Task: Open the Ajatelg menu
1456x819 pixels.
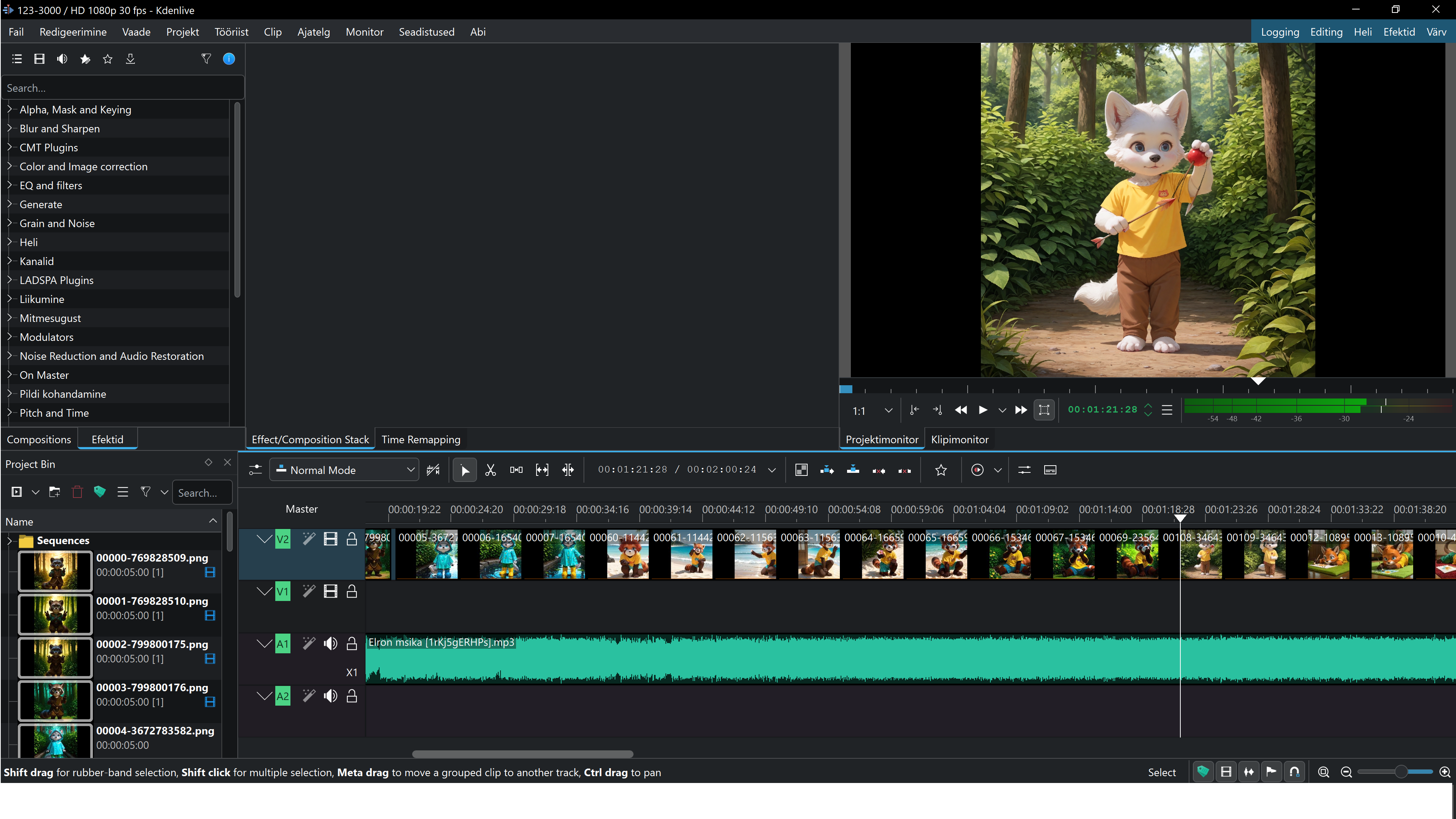Action: click(x=313, y=32)
